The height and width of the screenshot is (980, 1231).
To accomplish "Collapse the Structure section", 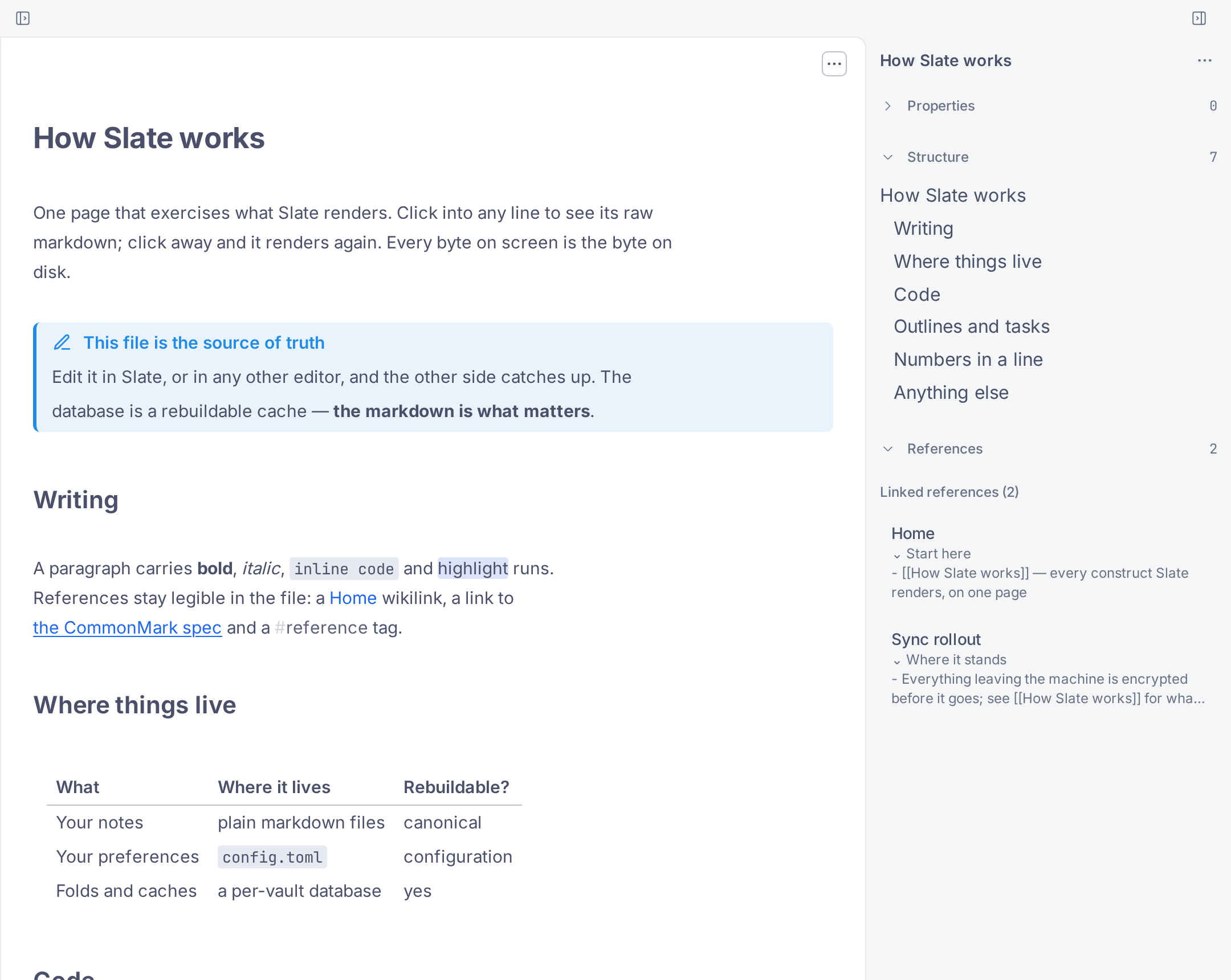I will point(888,157).
